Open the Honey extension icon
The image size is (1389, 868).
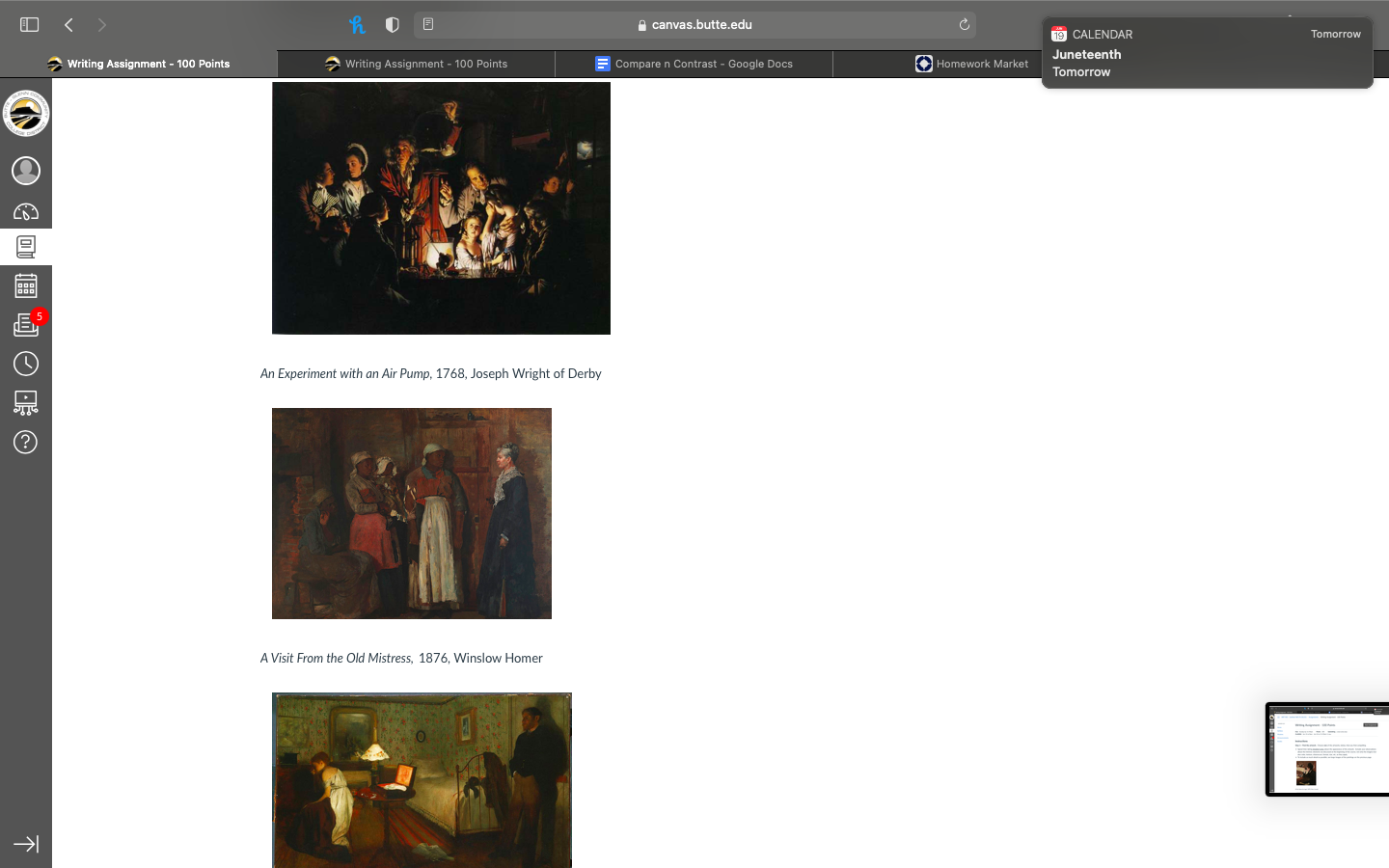357,25
